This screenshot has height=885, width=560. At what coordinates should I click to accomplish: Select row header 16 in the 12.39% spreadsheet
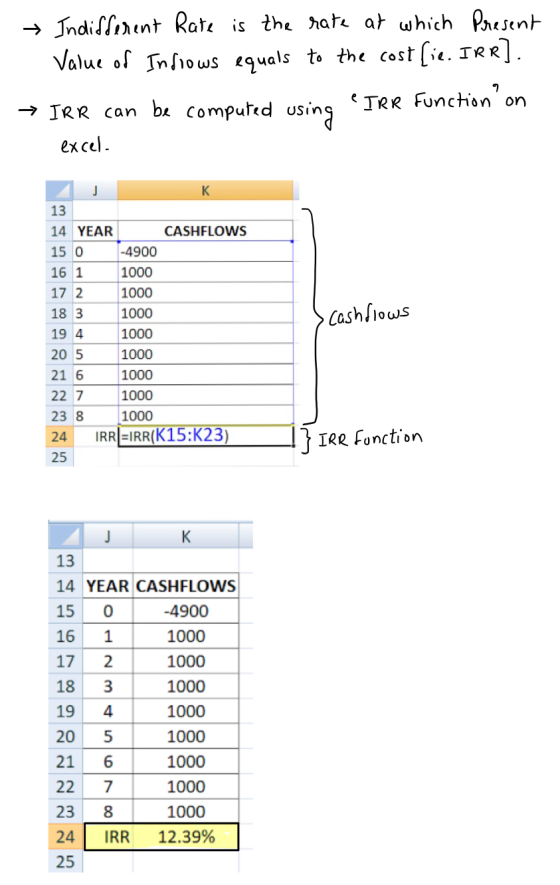66,636
